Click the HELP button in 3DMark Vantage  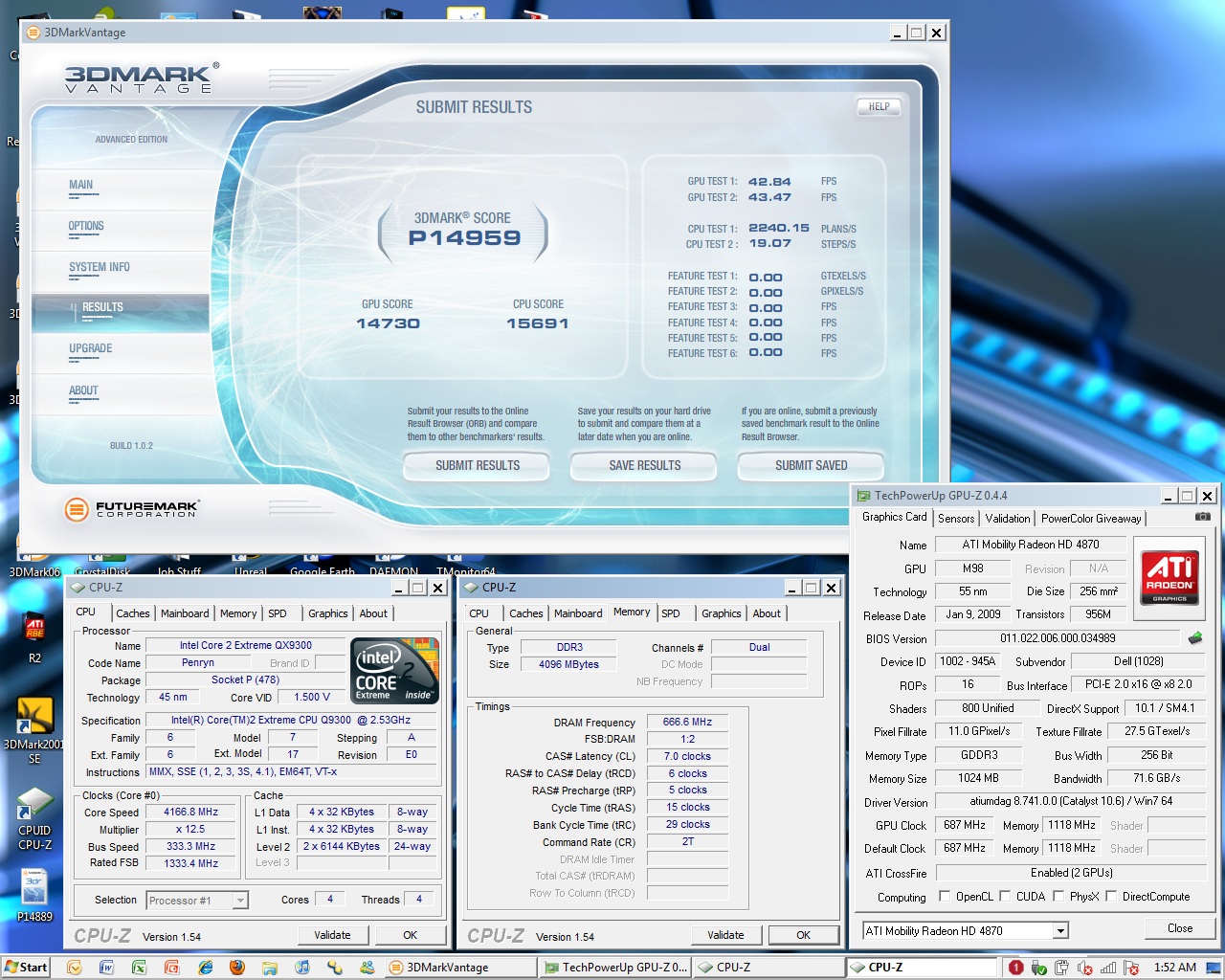tap(879, 107)
